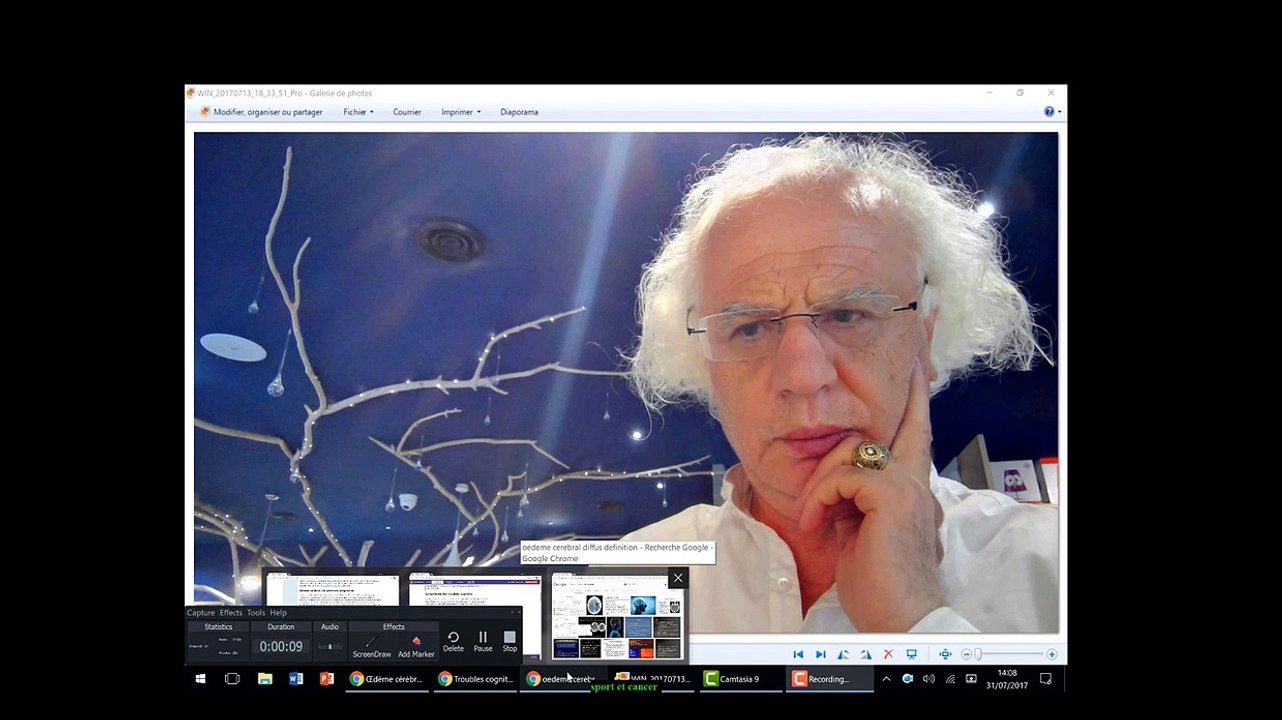Open Photo Gallery help

1049,112
